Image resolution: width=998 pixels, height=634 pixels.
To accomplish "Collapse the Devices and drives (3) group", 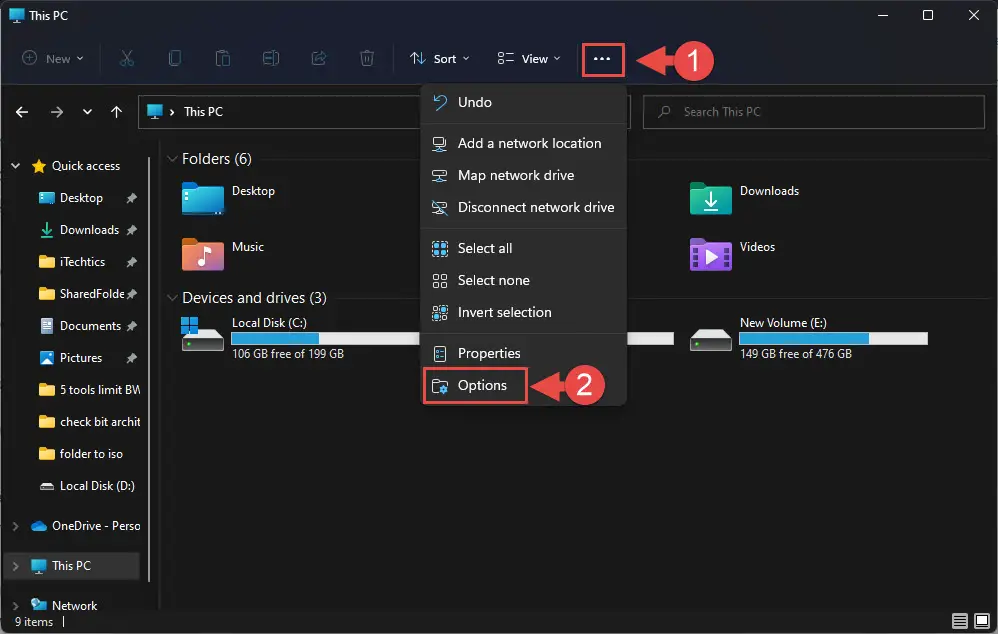I will tap(172, 297).
